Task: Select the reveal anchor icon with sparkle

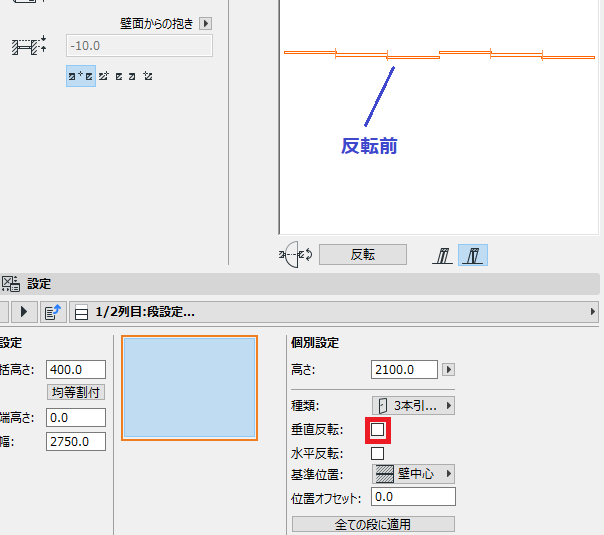Action: click(x=104, y=76)
